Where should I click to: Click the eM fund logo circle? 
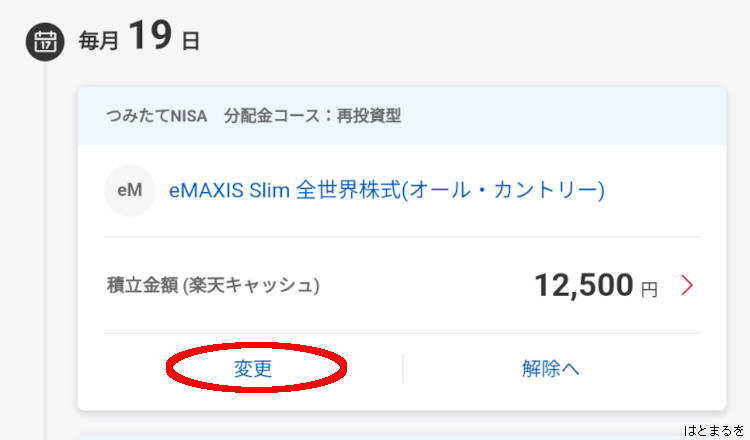130,190
